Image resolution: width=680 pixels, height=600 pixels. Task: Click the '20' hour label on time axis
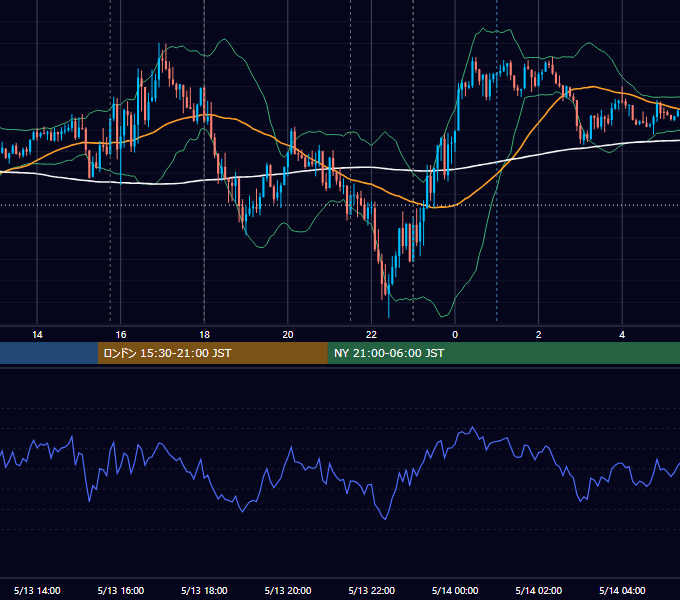click(288, 335)
